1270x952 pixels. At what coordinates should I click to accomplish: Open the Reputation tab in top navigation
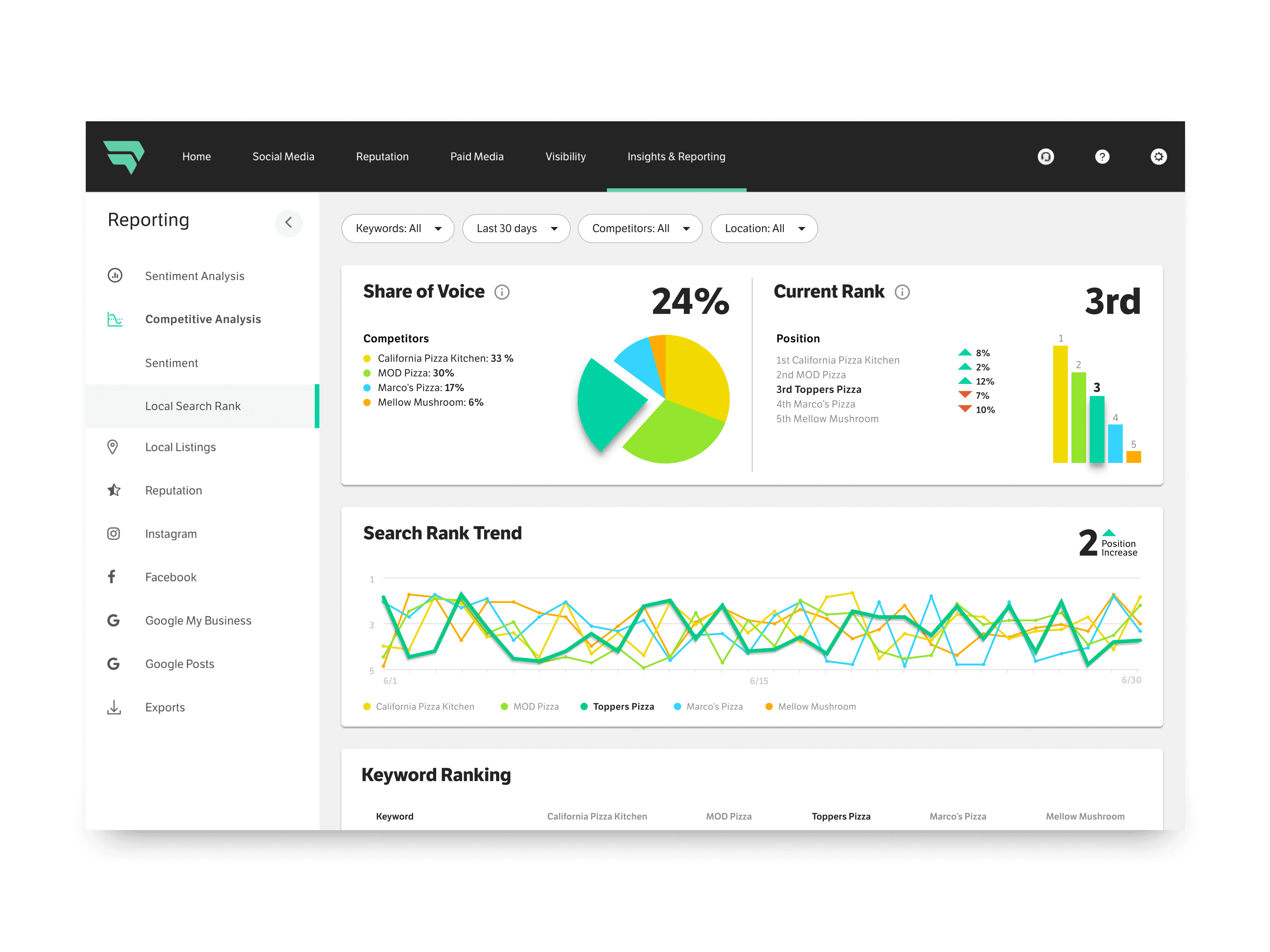point(382,157)
